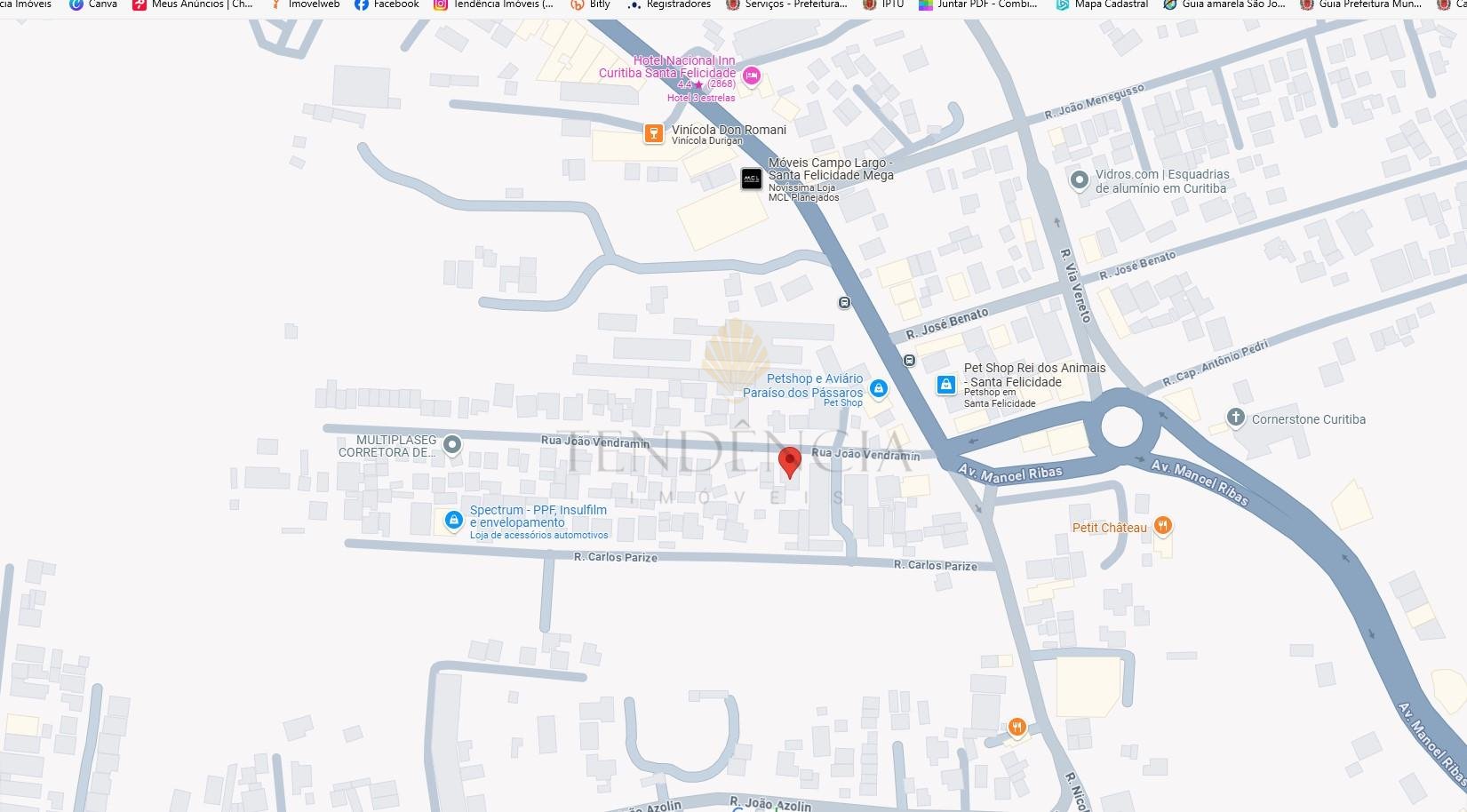
Task: Click the Mapa Cadastral bookmark
Action: coord(1102,4)
